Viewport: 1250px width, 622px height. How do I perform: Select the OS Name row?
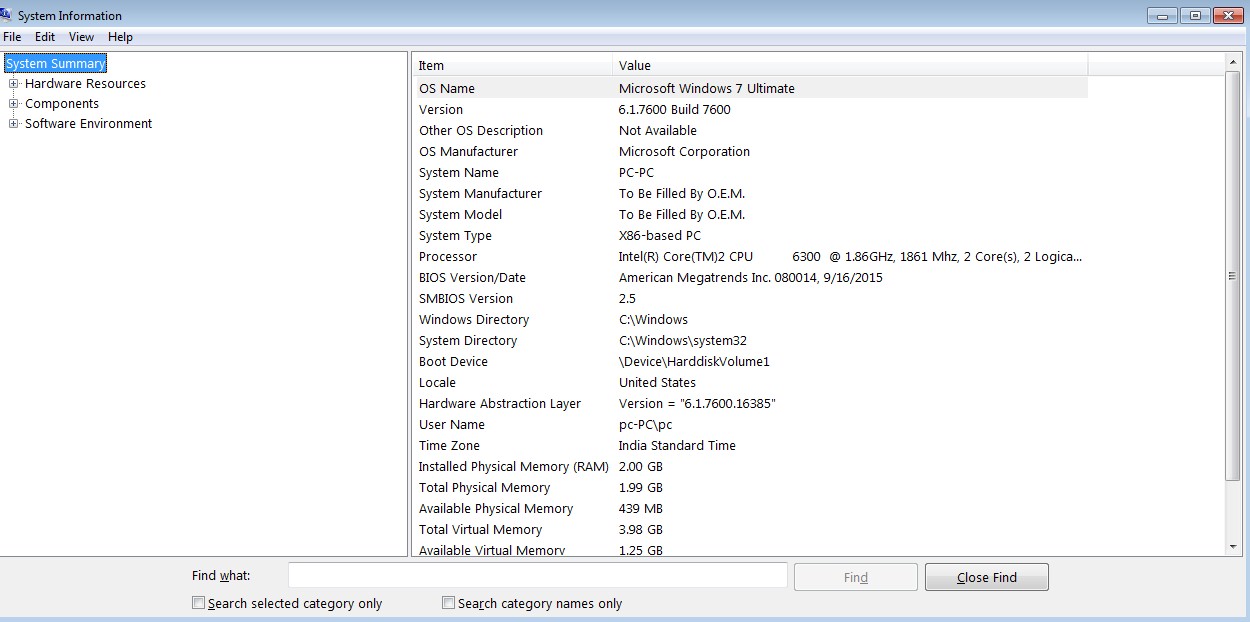pyautogui.click(x=750, y=89)
